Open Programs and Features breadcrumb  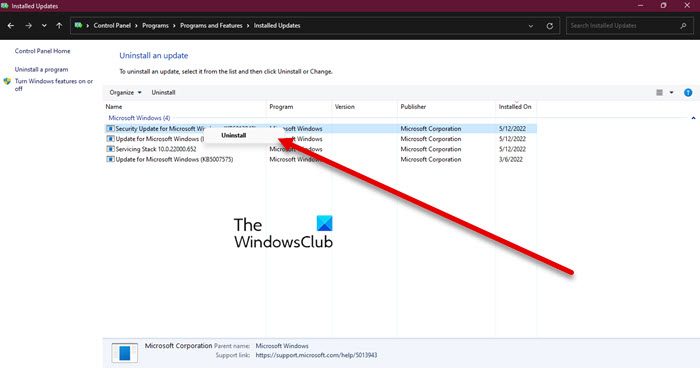[211, 25]
